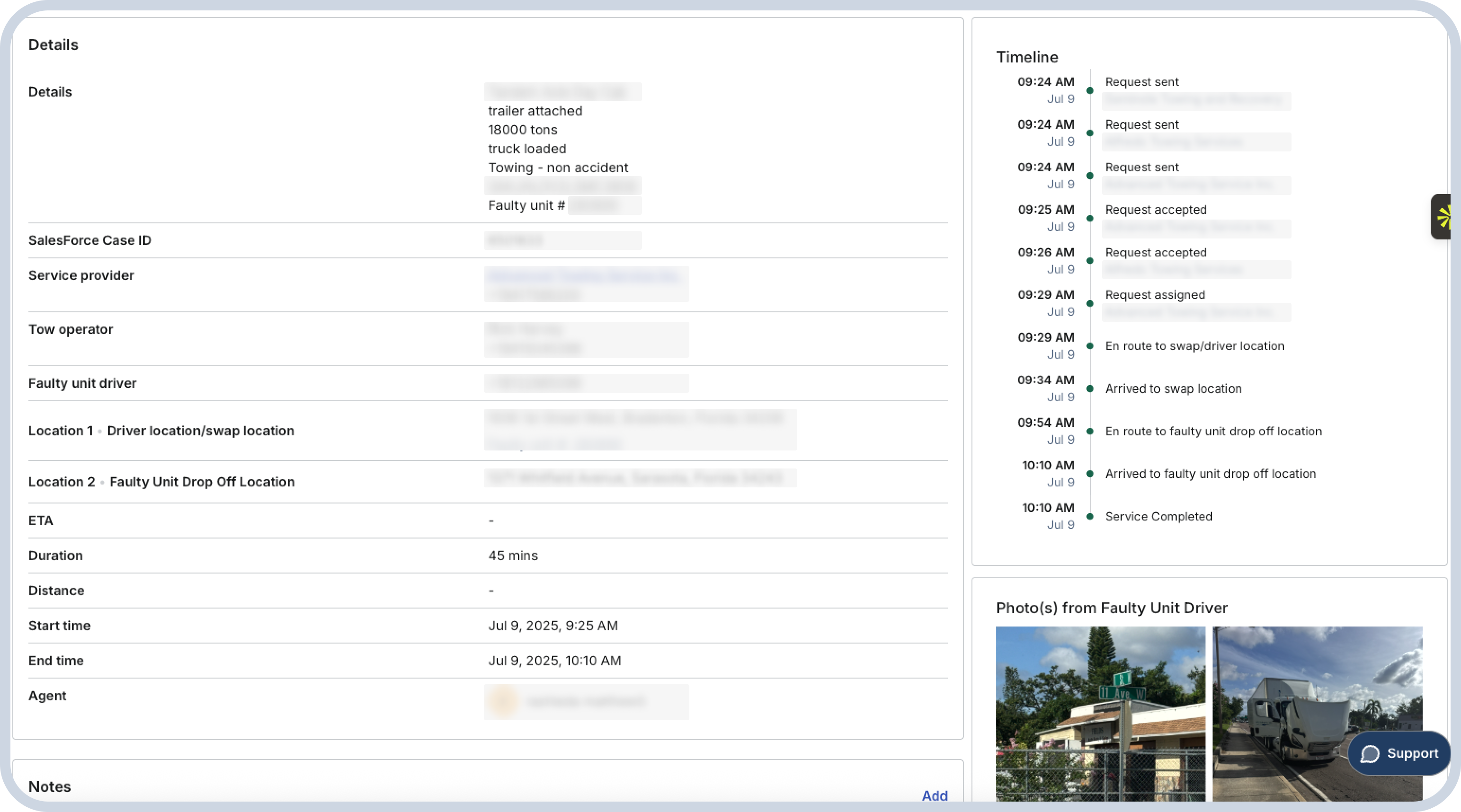Click the Faulty unit driver phone value
1461x812 pixels.
586,383
